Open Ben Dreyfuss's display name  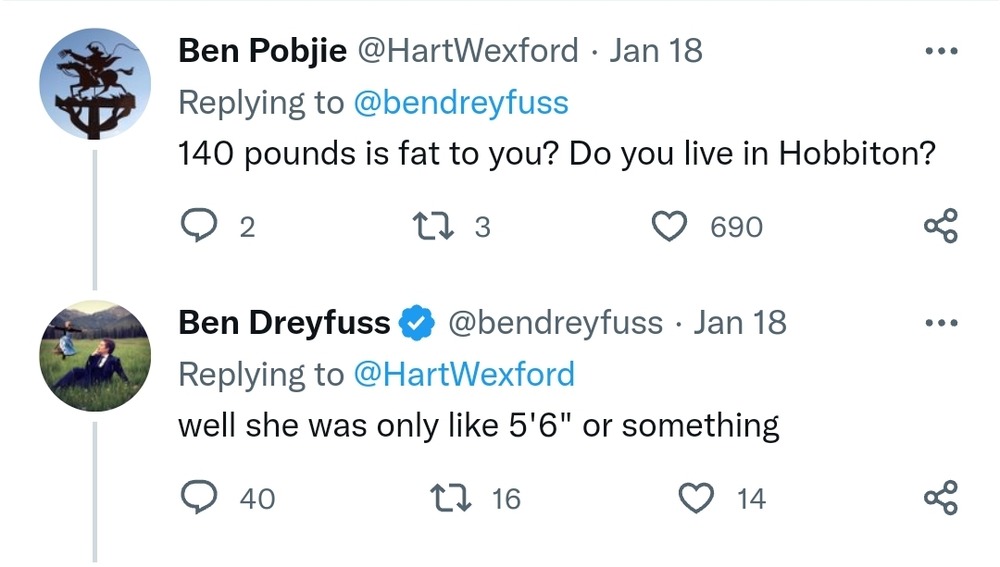click(284, 322)
